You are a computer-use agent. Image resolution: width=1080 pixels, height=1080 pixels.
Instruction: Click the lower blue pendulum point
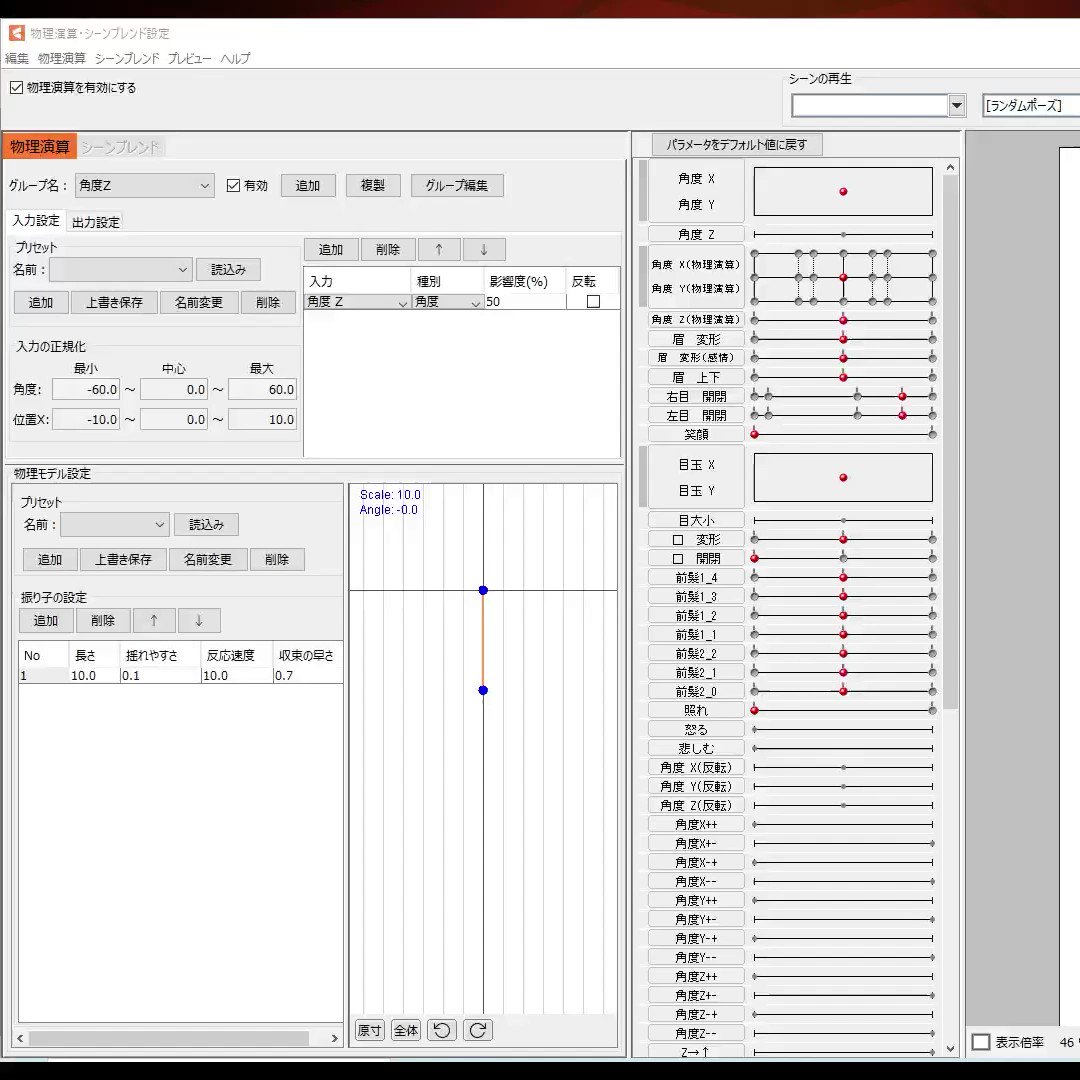coord(483,690)
